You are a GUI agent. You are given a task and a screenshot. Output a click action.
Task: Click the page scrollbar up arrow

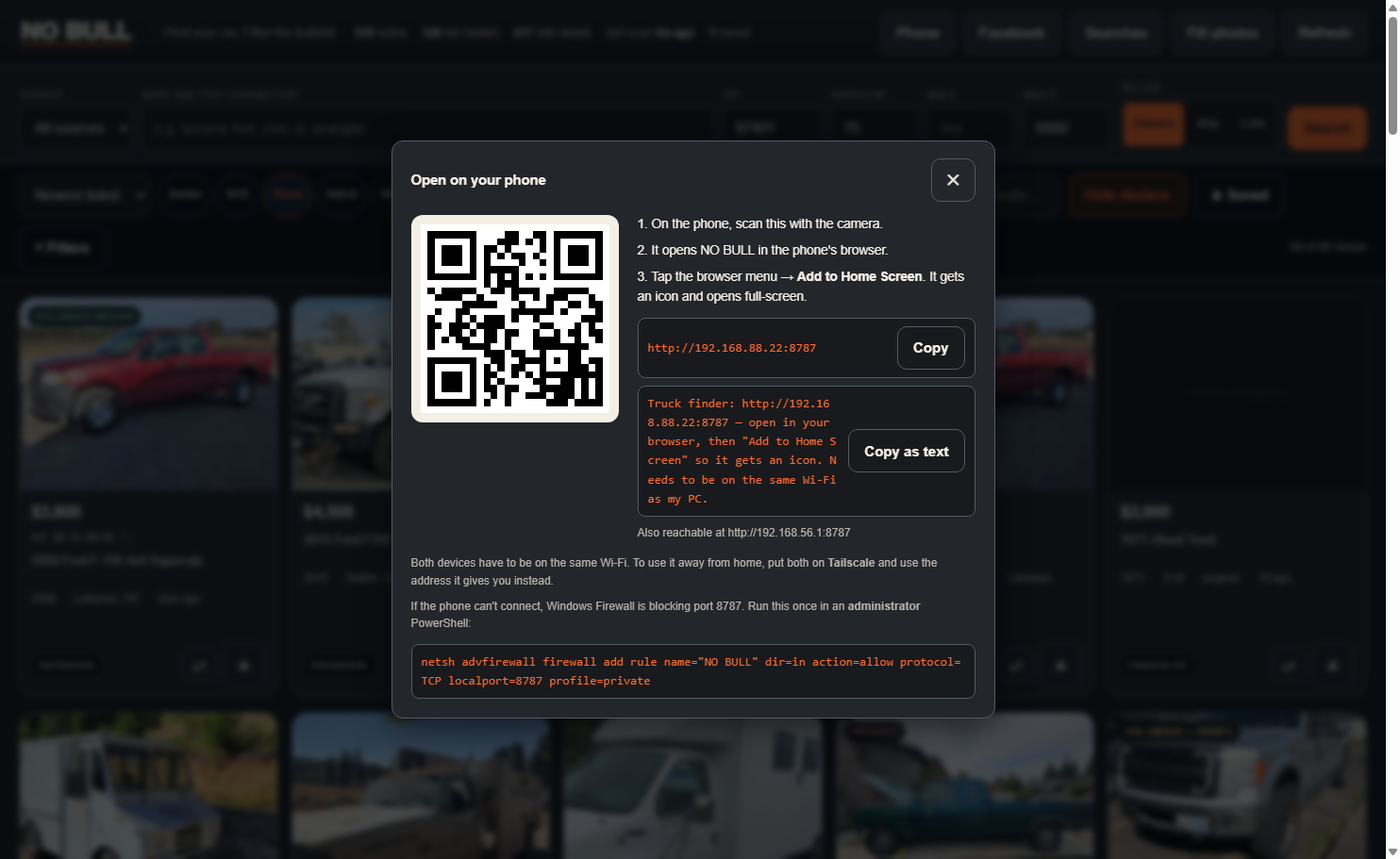click(x=1392, y=7)
